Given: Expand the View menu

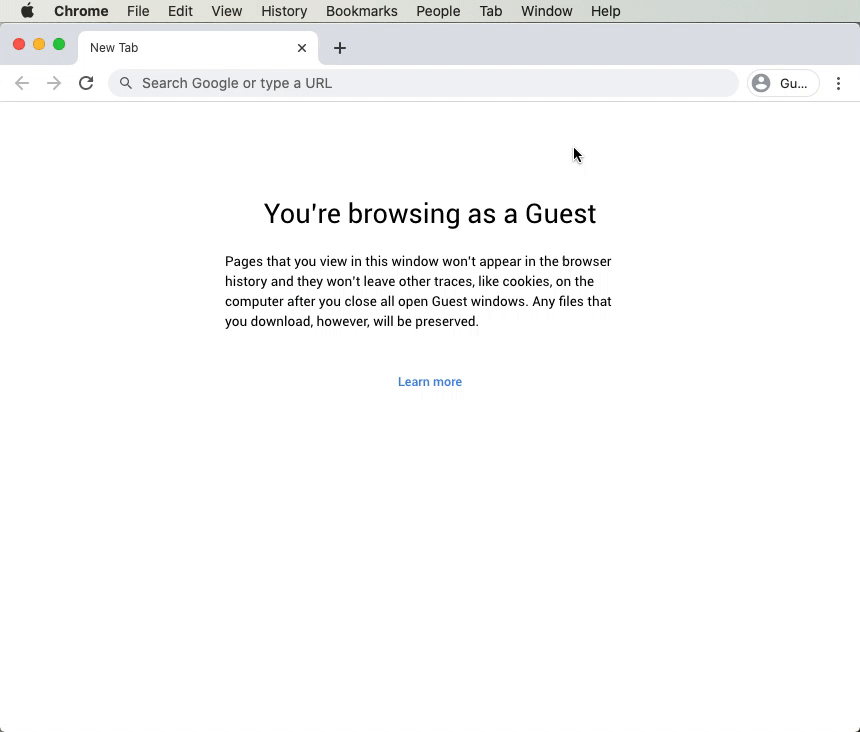Looking at the screenshot, I should (x=227, y=11).
